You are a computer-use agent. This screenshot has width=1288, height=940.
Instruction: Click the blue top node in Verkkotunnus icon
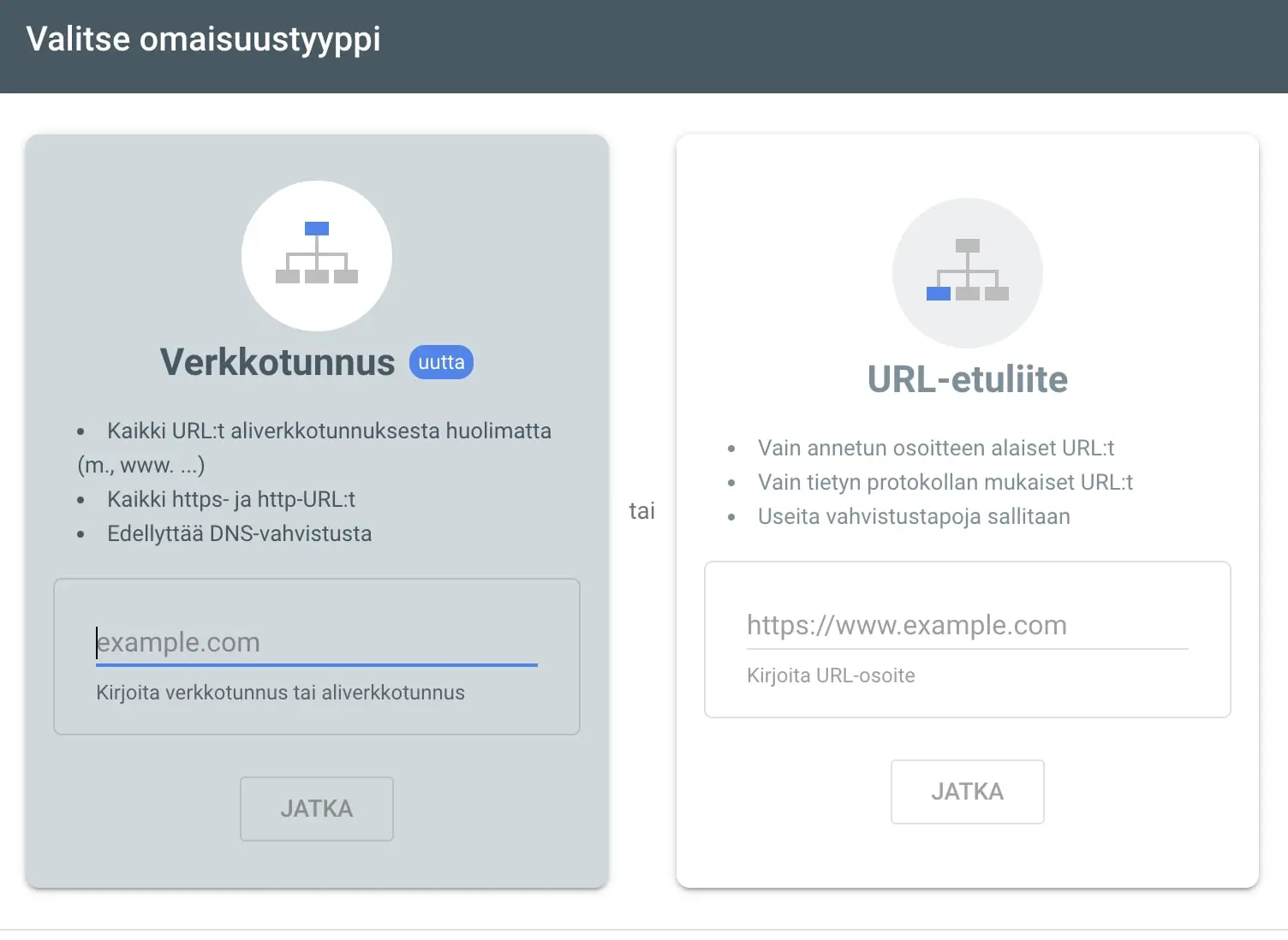pos(317,229)
